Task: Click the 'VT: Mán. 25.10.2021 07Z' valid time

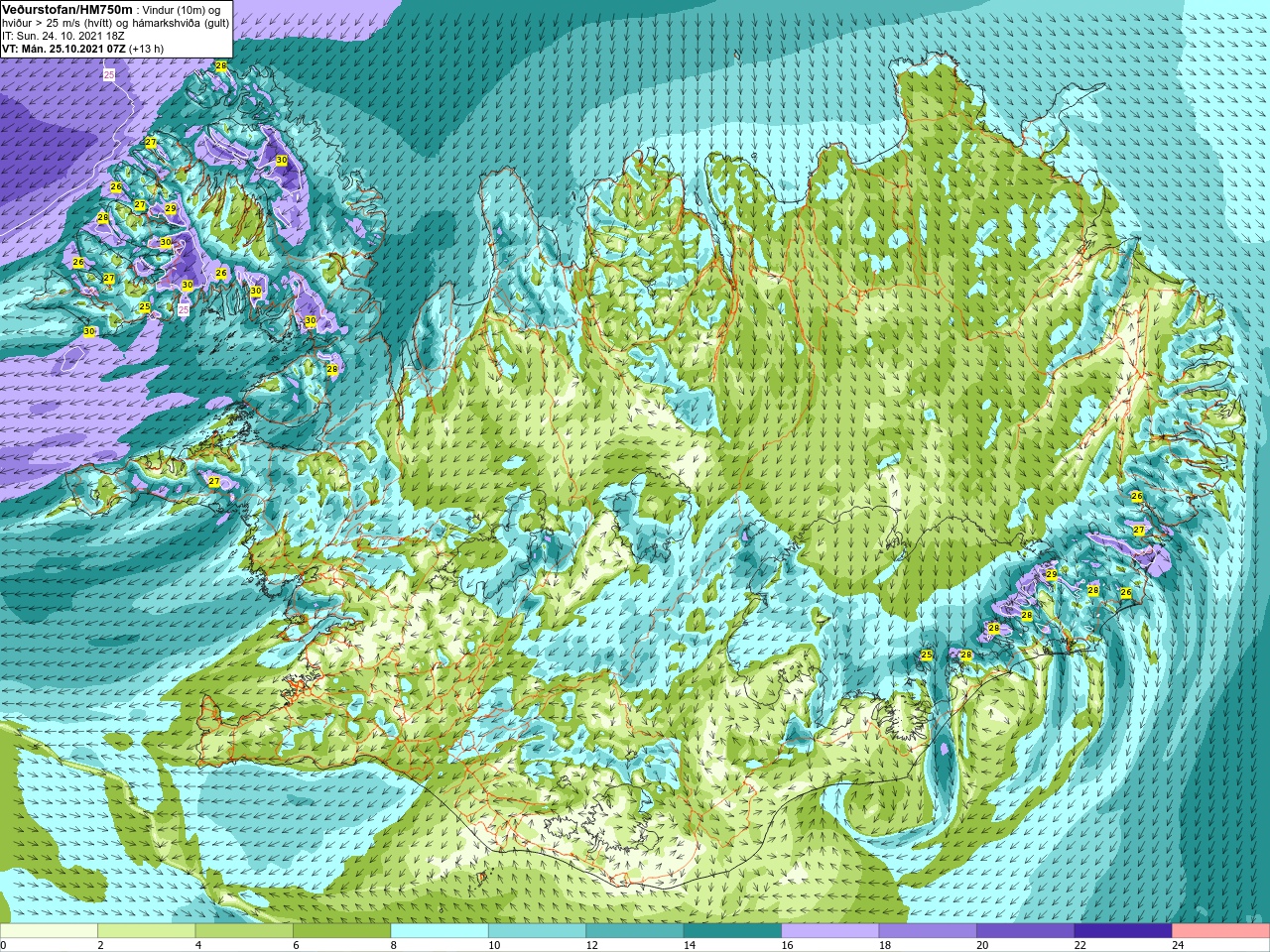Action: (x=63, y=49)
